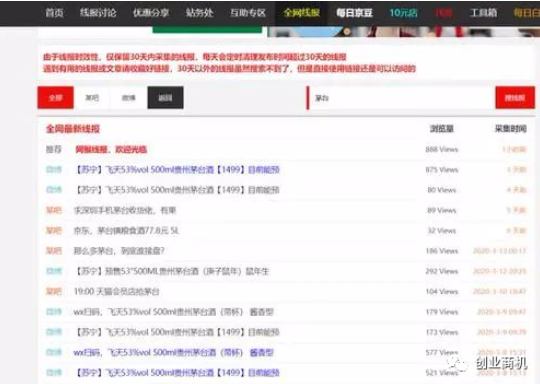540x384 pixels.
Task: Select the red 全部 filter tab
Action: point(55,98)
